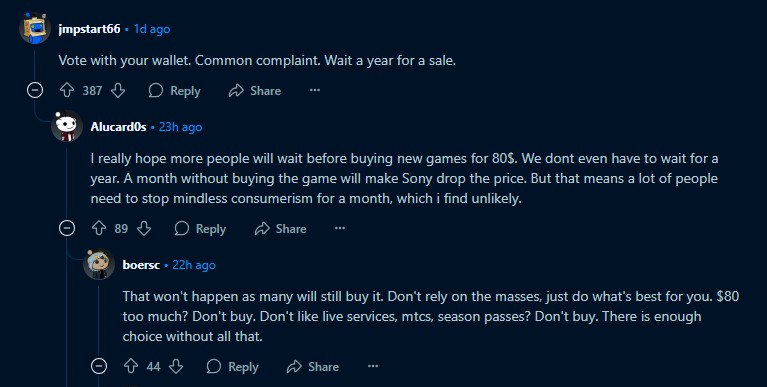Reply to jmpstart66's comment
The height and width of the screenshot is (387, 767).
click(x=175, y=91)
